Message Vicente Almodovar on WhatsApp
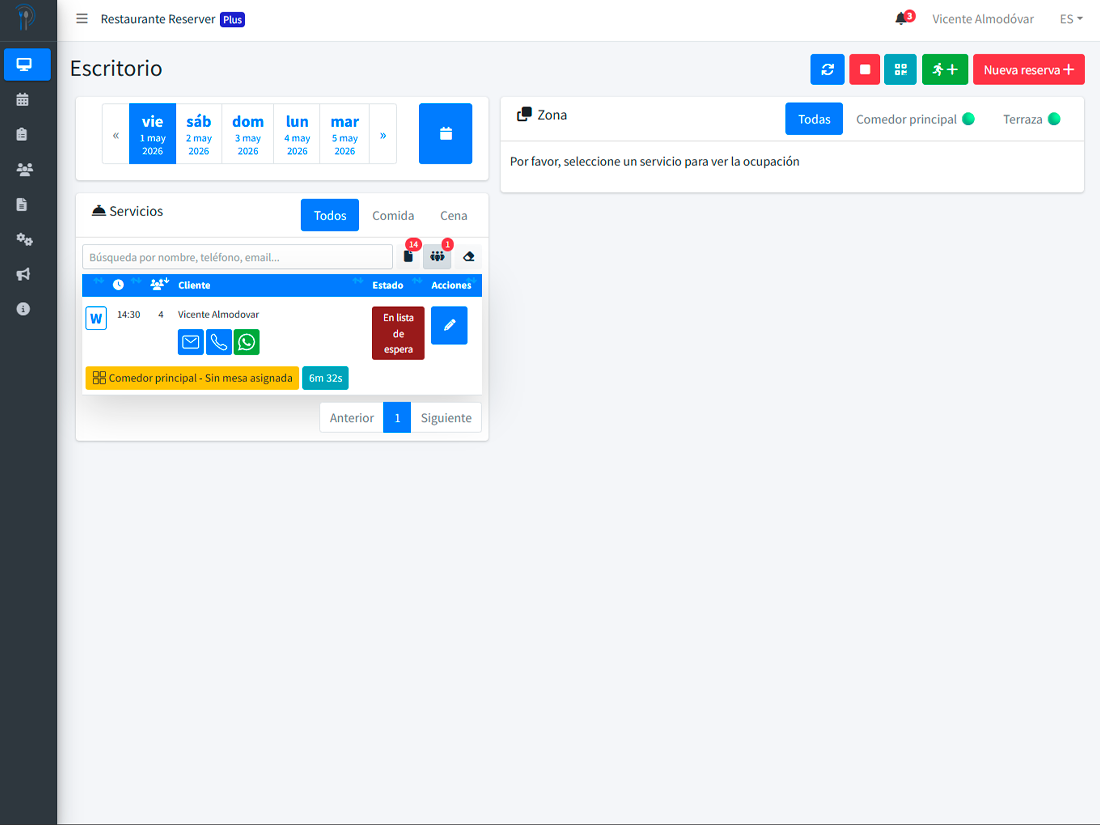 pyautogui.click(x=247, y=342)
